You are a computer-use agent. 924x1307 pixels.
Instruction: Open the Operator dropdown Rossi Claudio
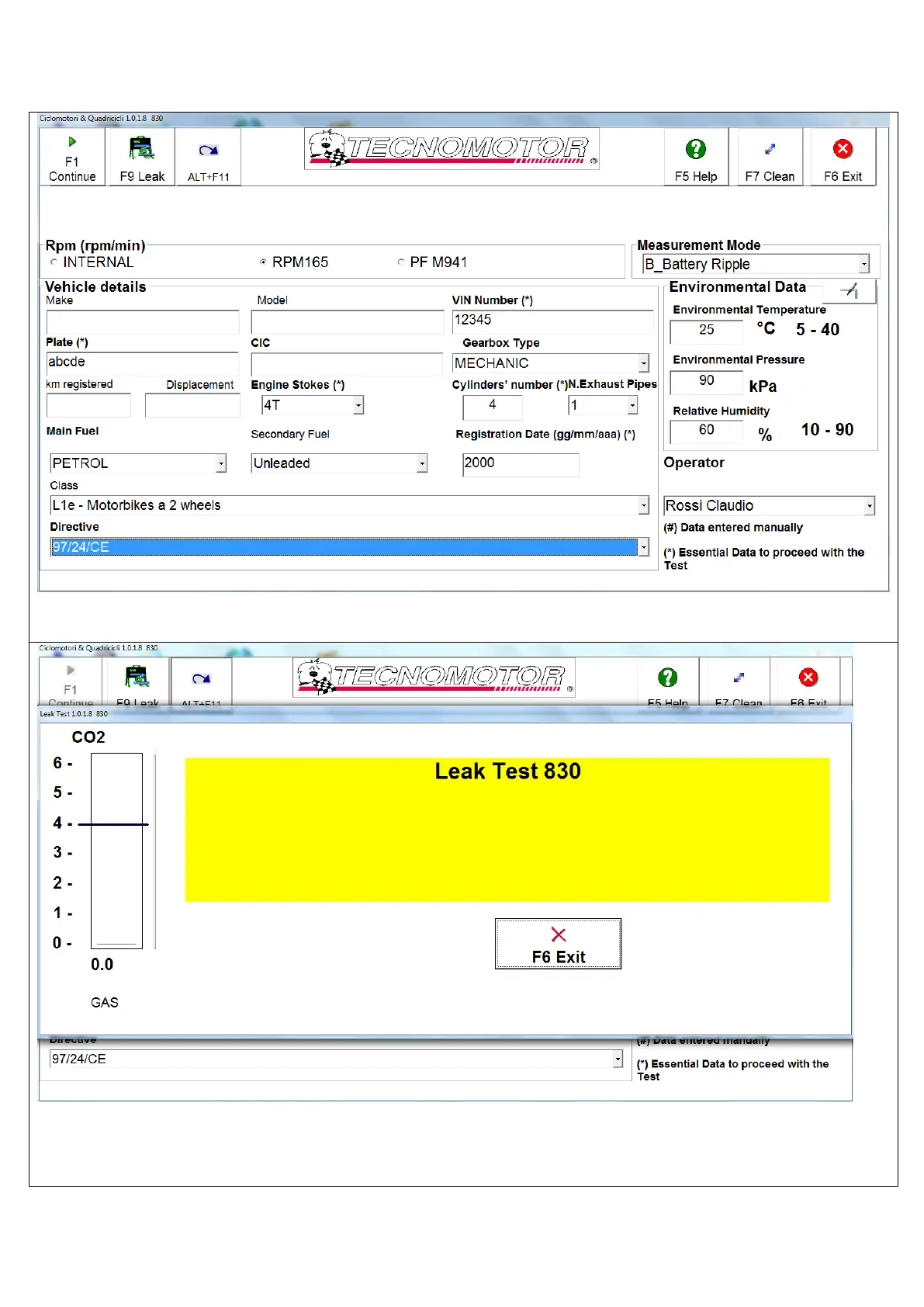[769, 506]
